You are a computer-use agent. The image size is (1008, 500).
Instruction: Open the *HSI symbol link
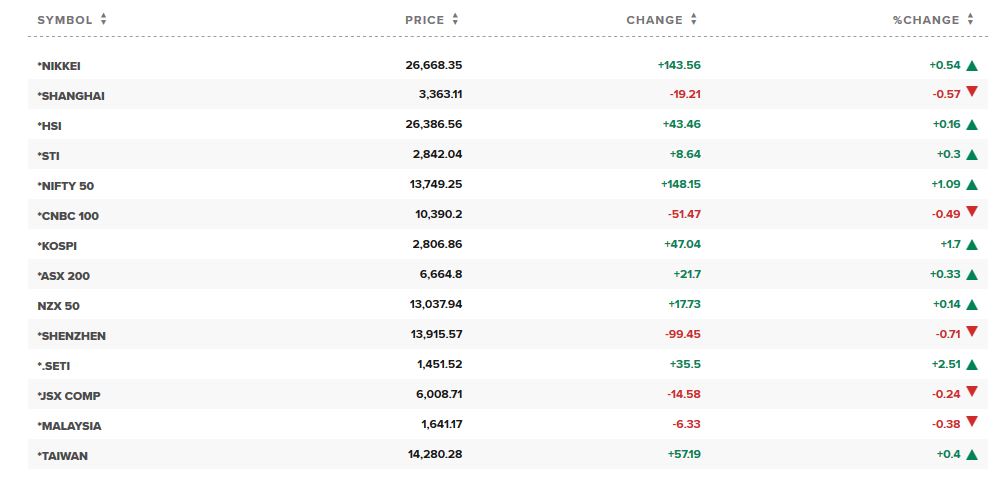tap(50, 126)
